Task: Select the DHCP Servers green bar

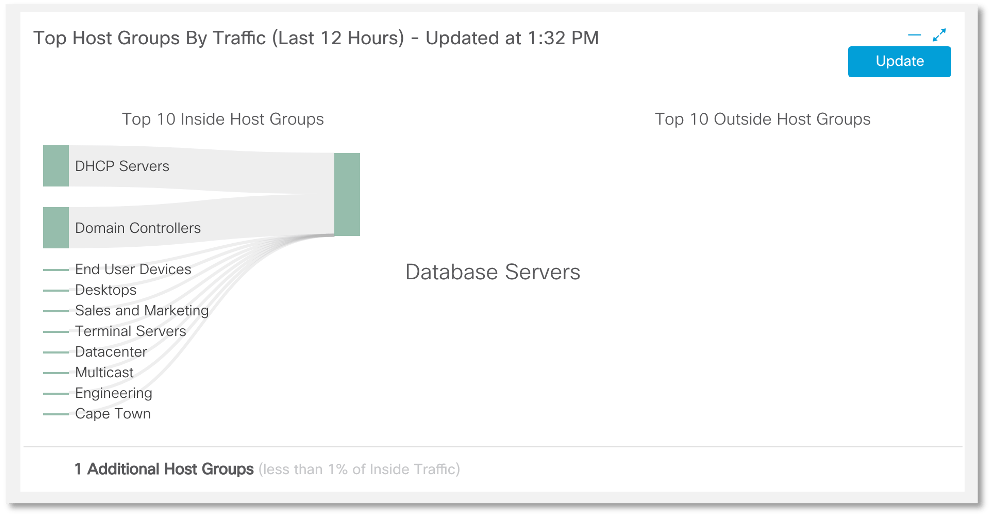Action: 56,166
